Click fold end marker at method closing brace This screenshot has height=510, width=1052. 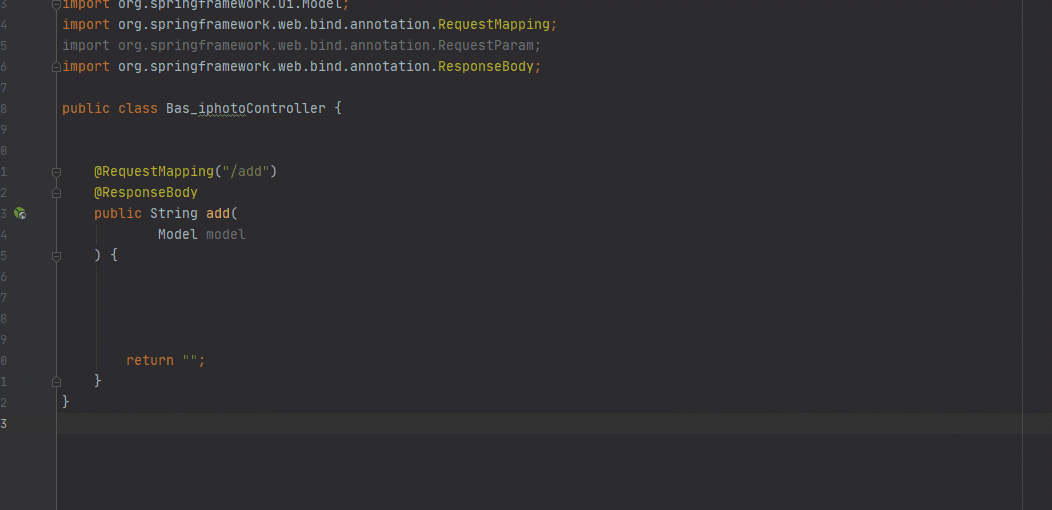tap(56, 381)
